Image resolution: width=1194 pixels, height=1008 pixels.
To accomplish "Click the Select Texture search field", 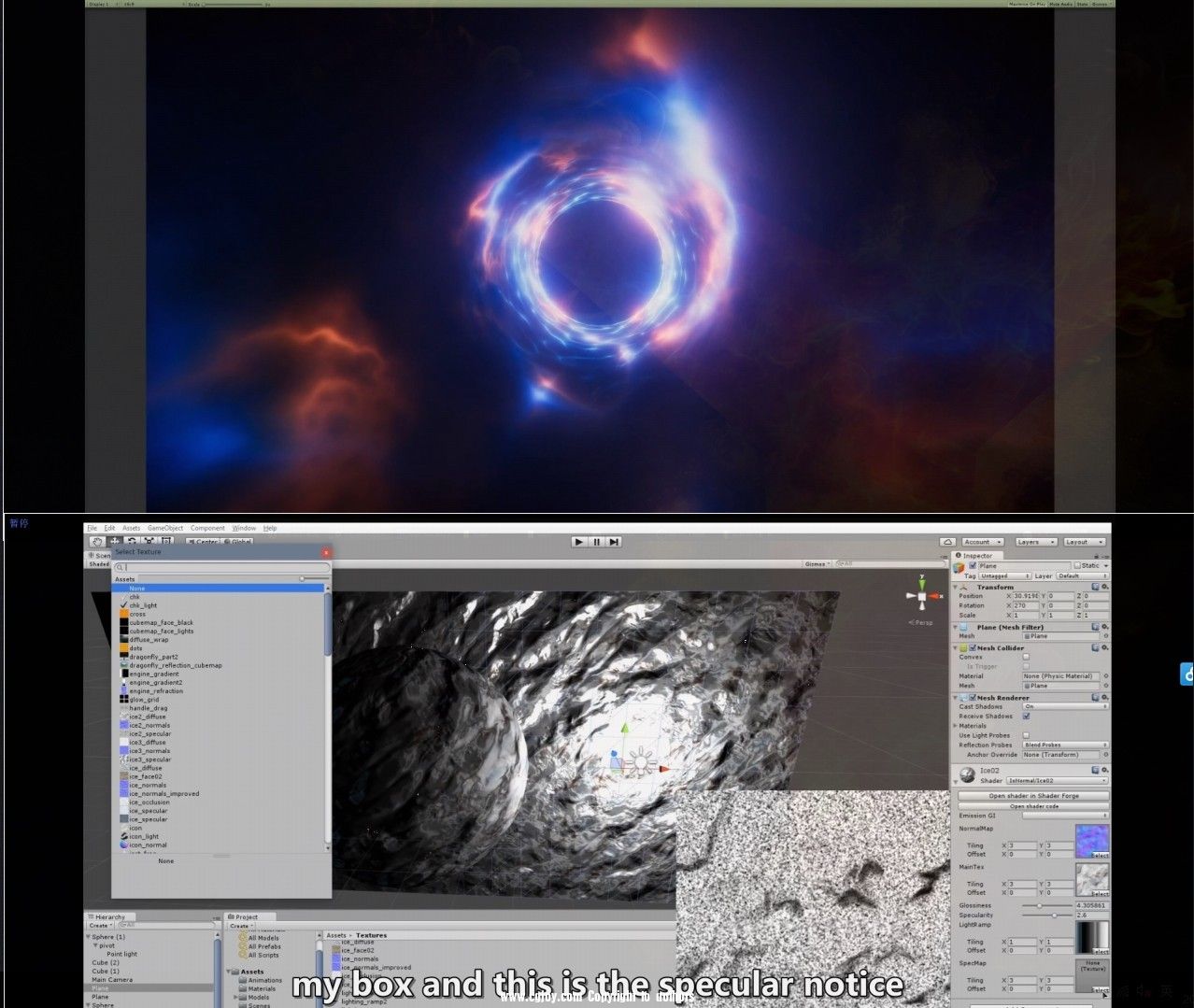I will [222, 567].
